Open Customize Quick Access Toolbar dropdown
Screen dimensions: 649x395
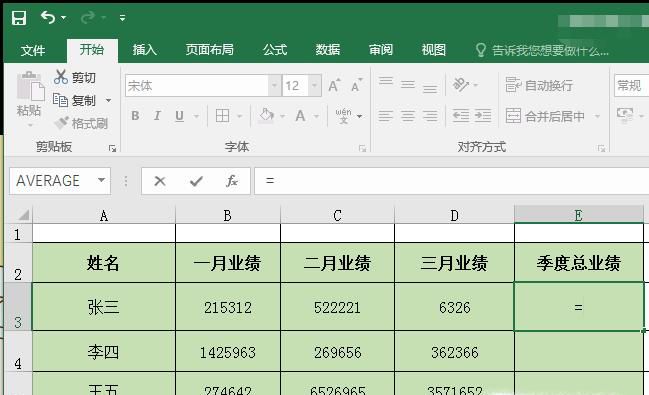tap(123, 18)
